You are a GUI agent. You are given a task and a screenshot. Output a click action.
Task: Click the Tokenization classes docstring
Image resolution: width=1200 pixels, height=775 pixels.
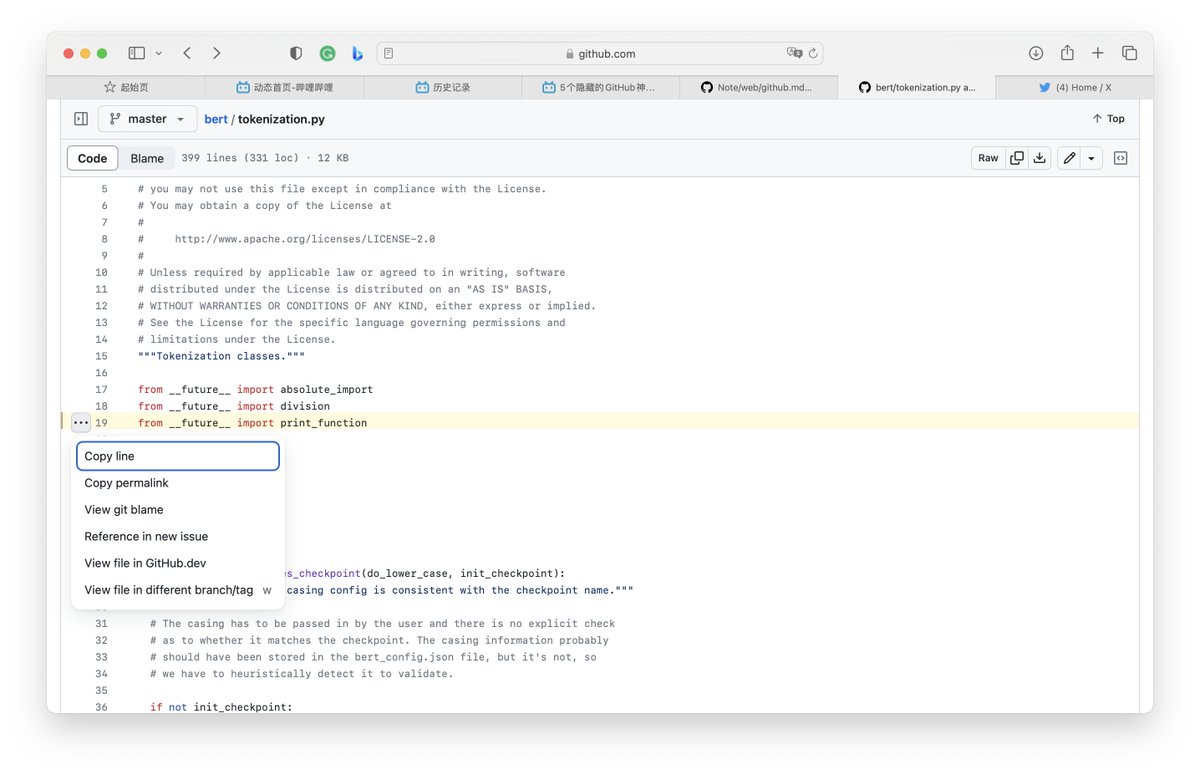[x=222, y=356]
